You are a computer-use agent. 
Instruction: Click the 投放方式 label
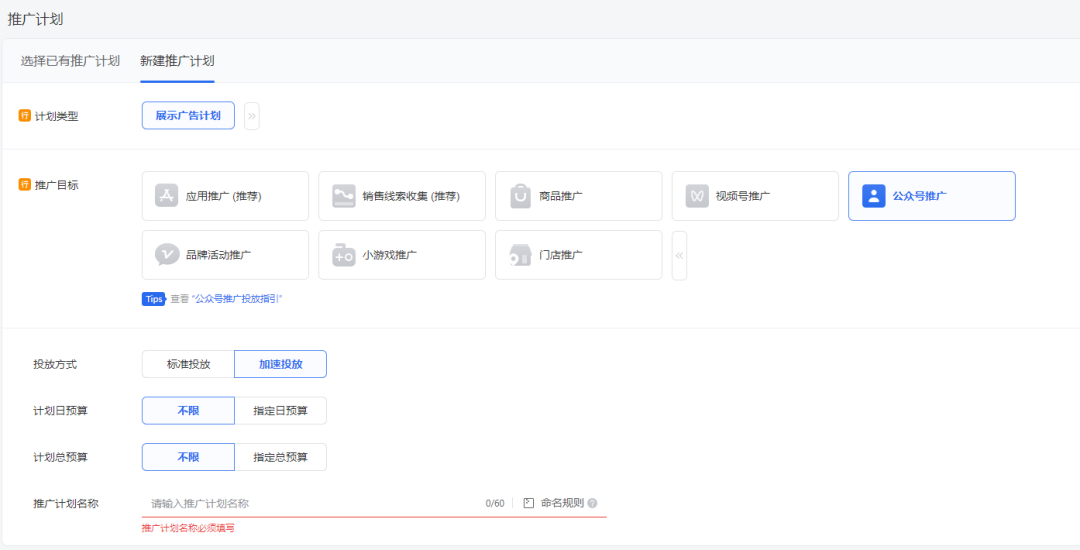(x=55, y=364)
